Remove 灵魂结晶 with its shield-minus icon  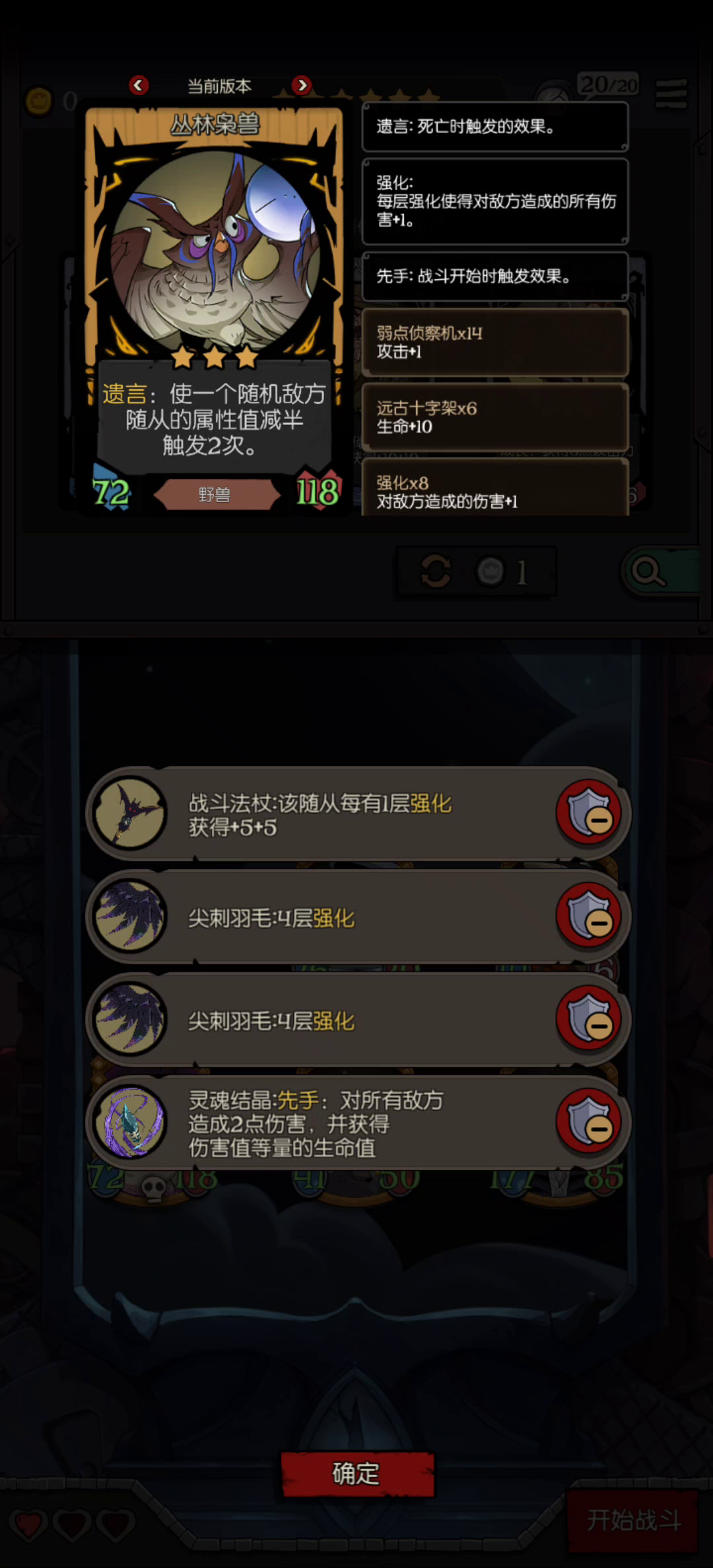[x=589, y=1121]
